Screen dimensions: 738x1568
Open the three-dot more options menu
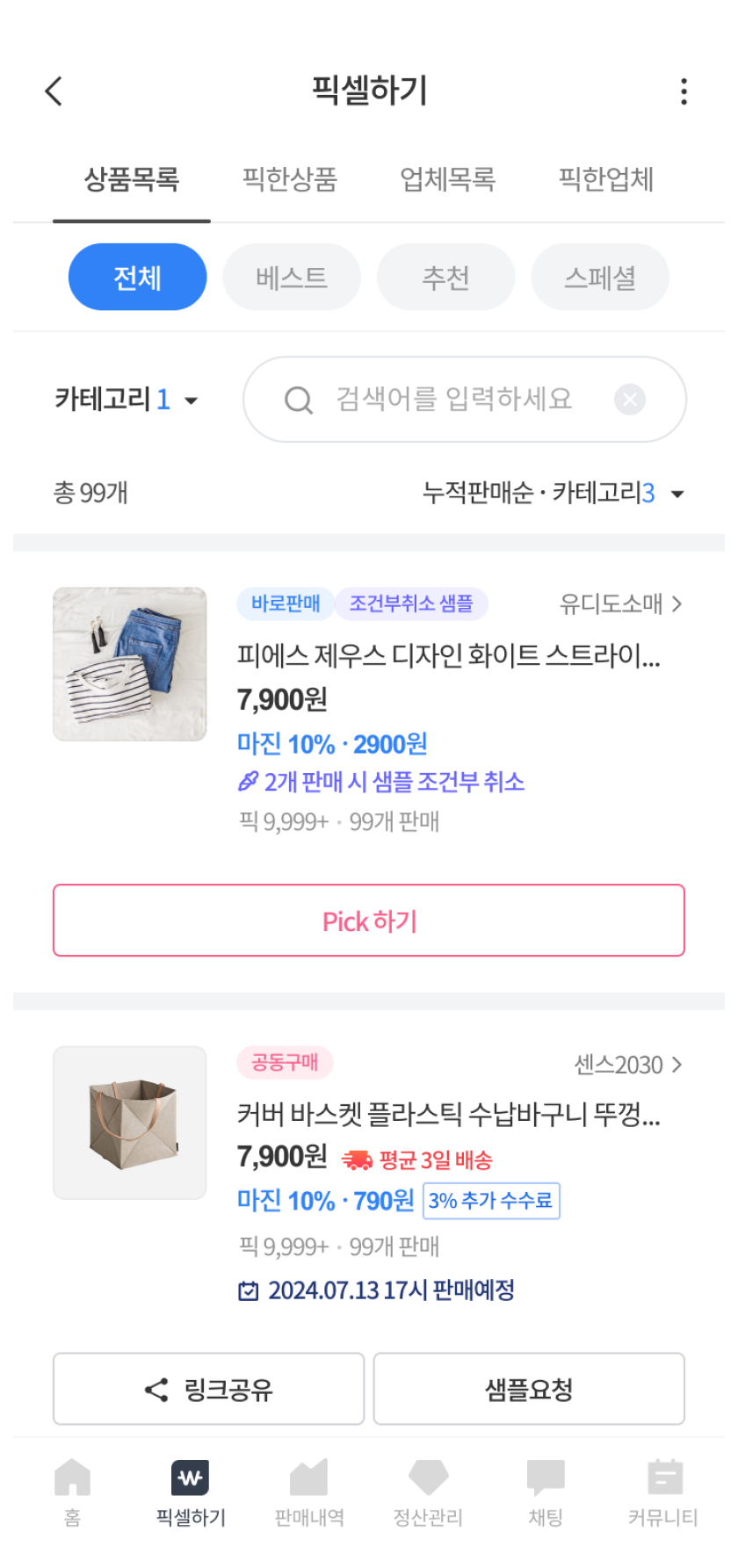[x=684, y=91]
